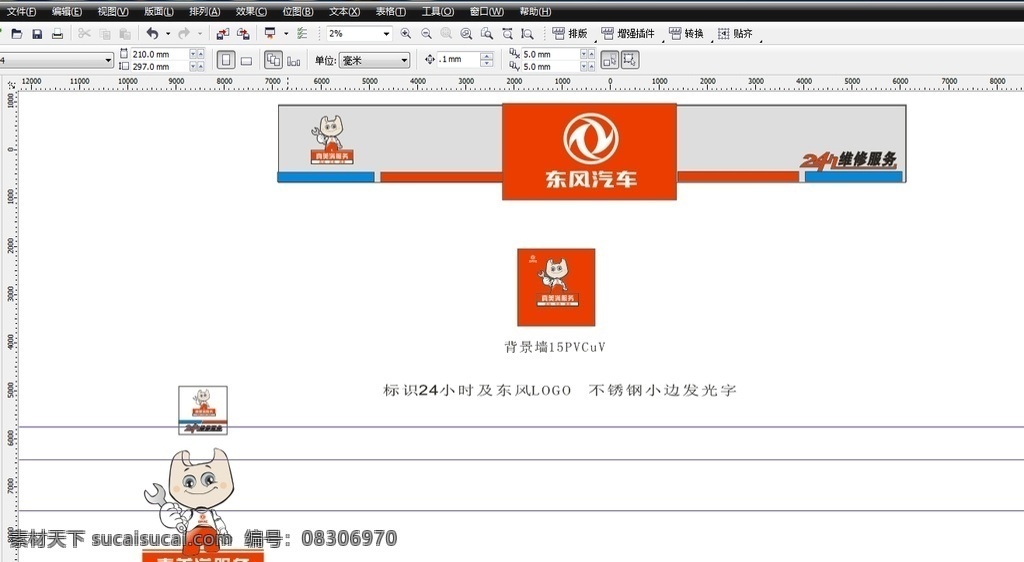Click the Paste clipboard icon
This screenshot has width=1024, height=562.
pyautogui.click(x=125, y=34)
